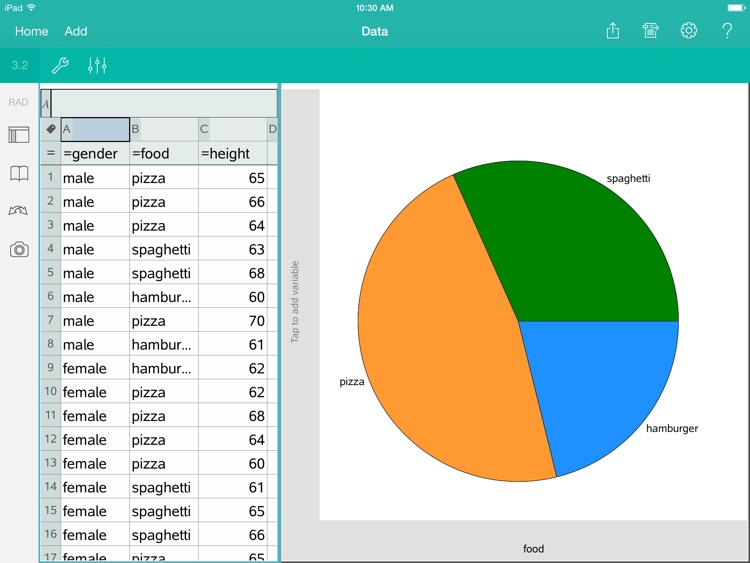Select row 9 header

[x=51, y=368]
